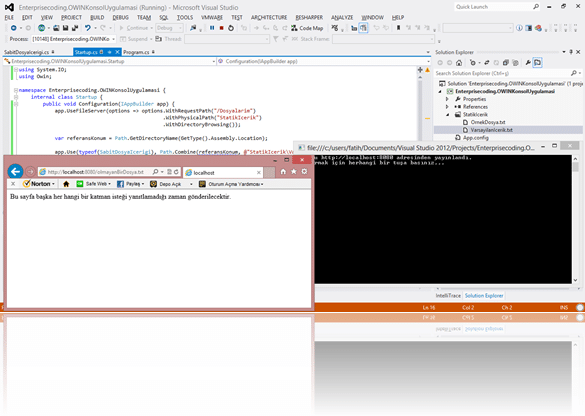Expand the References node

447,107
